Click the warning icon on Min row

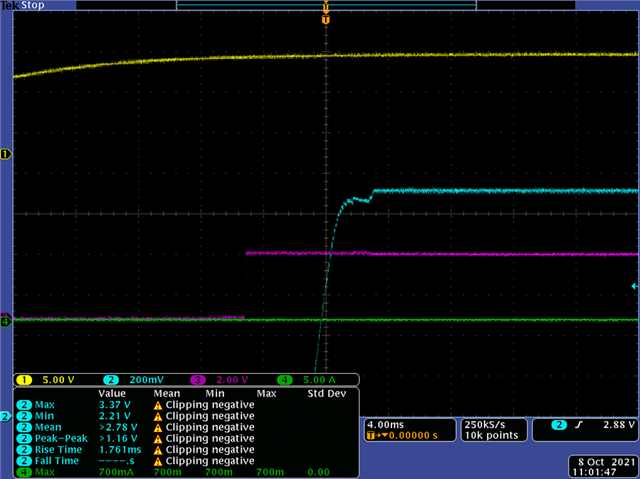[158, 417]
